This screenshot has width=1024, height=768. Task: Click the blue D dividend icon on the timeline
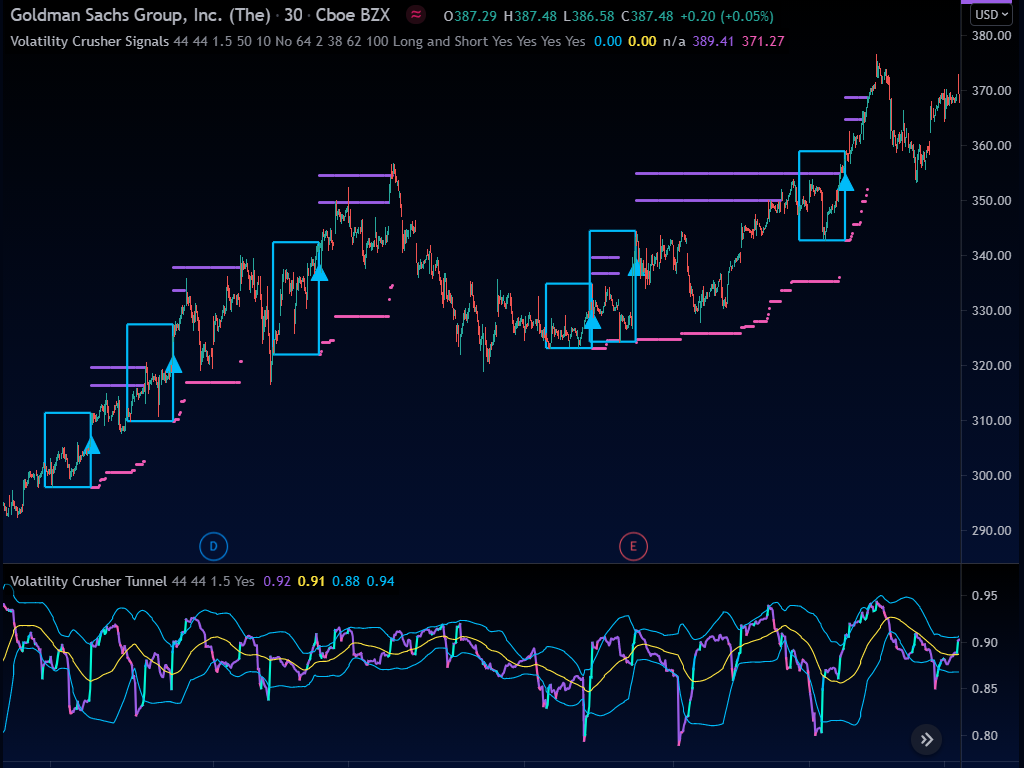pos(213,546)
